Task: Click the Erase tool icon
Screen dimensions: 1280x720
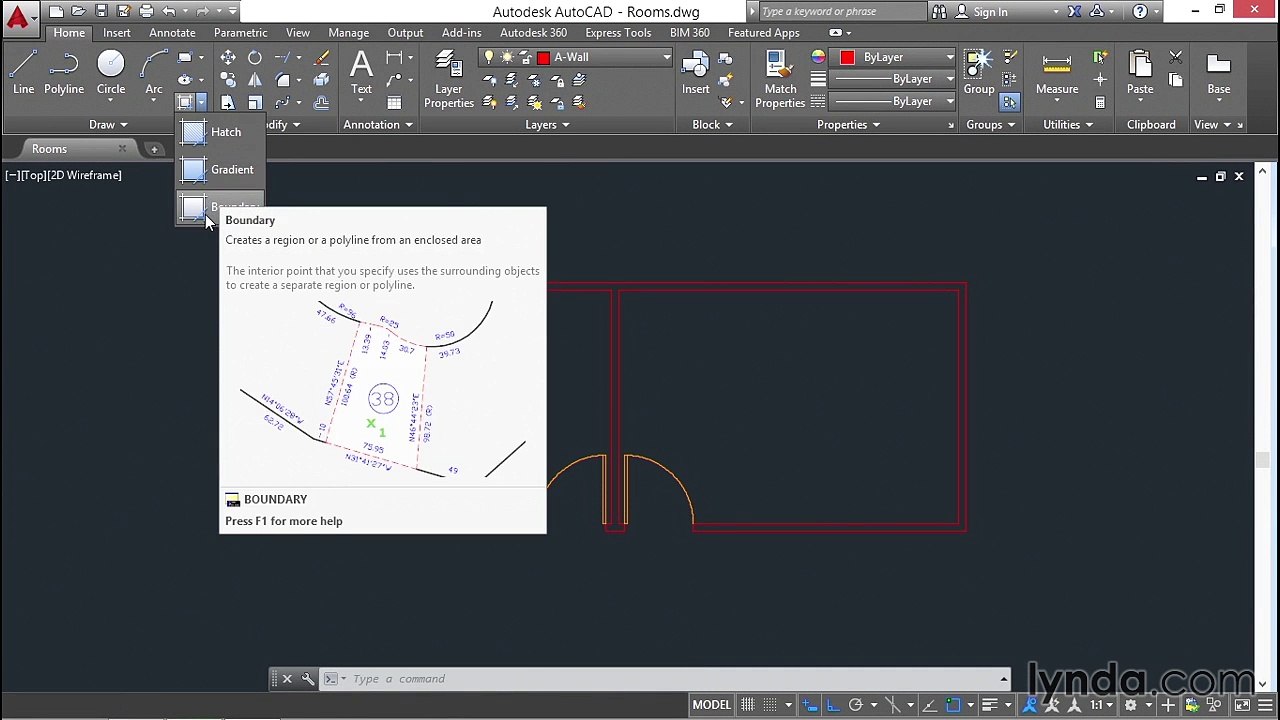Action: point(322,58)
